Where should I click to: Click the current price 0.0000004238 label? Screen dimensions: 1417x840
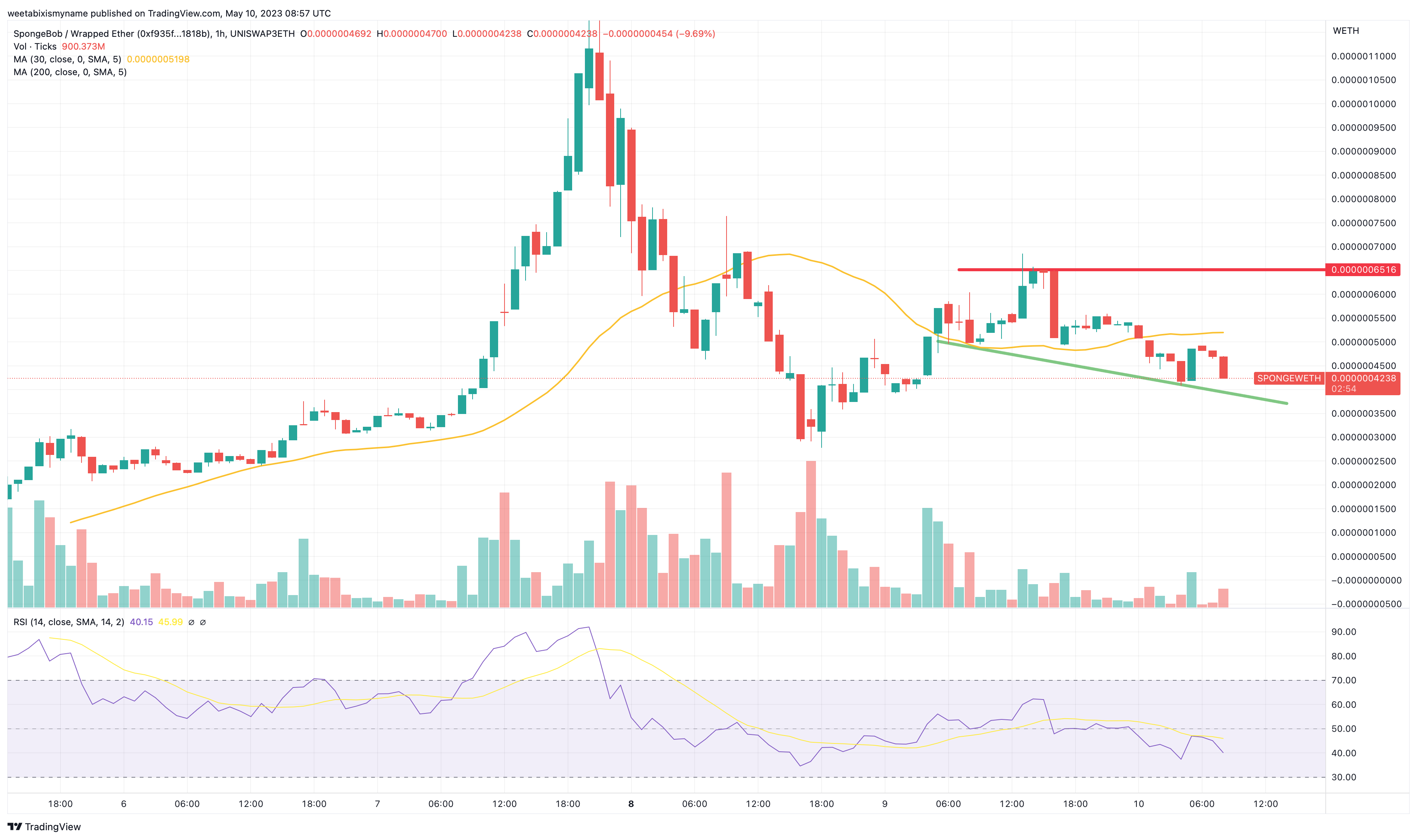click(1363, 378)
